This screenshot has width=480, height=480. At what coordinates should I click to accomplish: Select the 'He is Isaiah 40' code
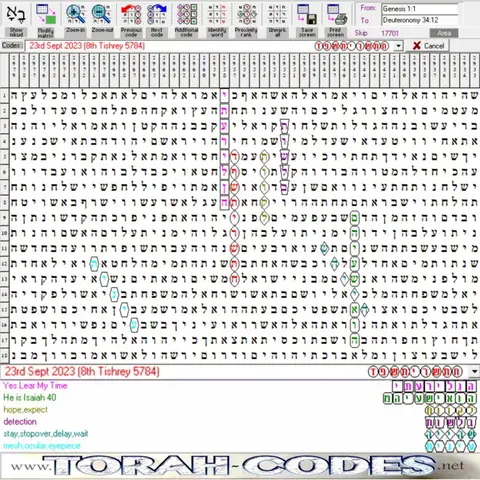click(30, 398)
